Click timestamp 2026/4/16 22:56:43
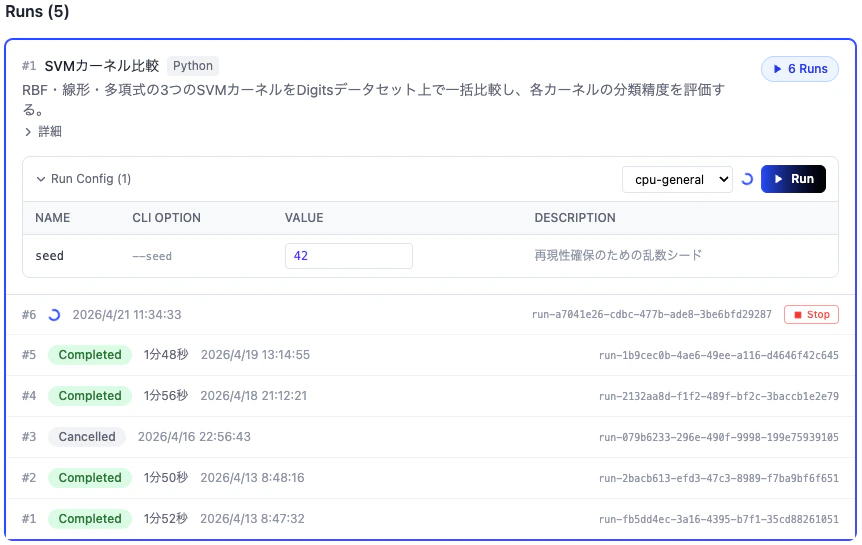Image resolution: width=862 pixels, height=545 pixels. click(x=194, y=437)
